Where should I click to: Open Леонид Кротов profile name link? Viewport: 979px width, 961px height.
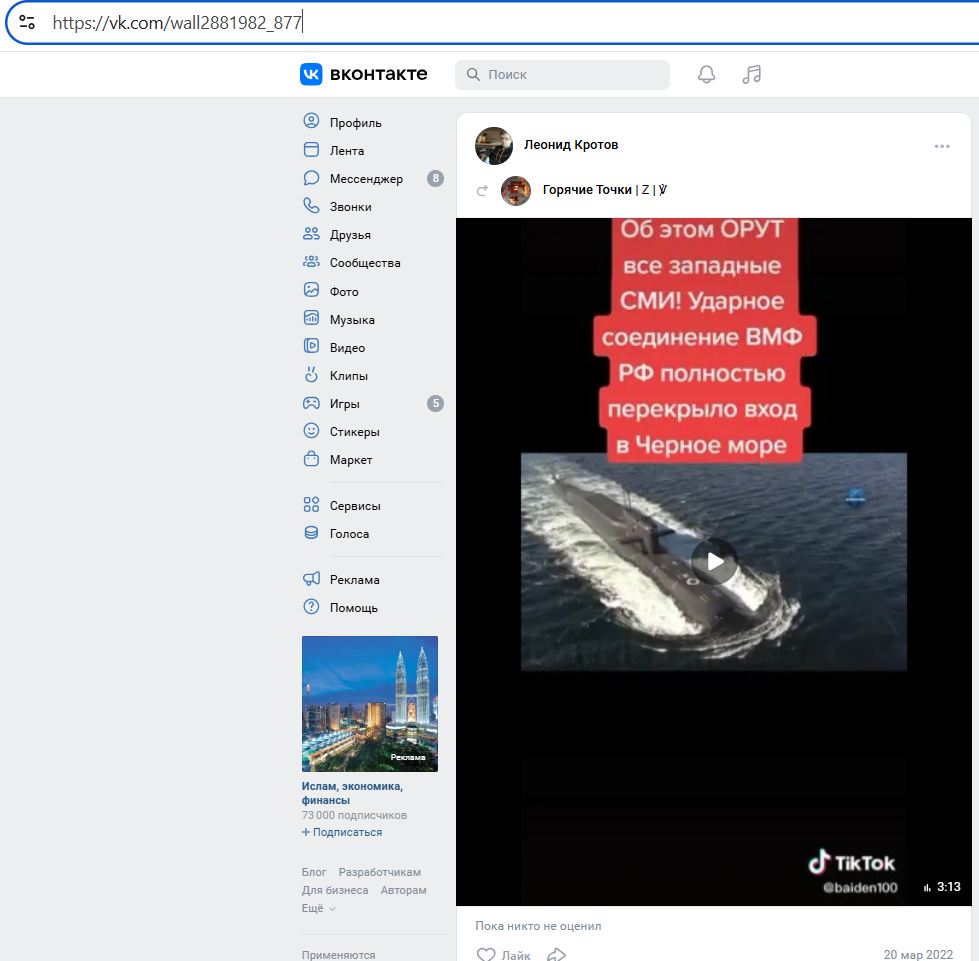[x=571, y=145]
